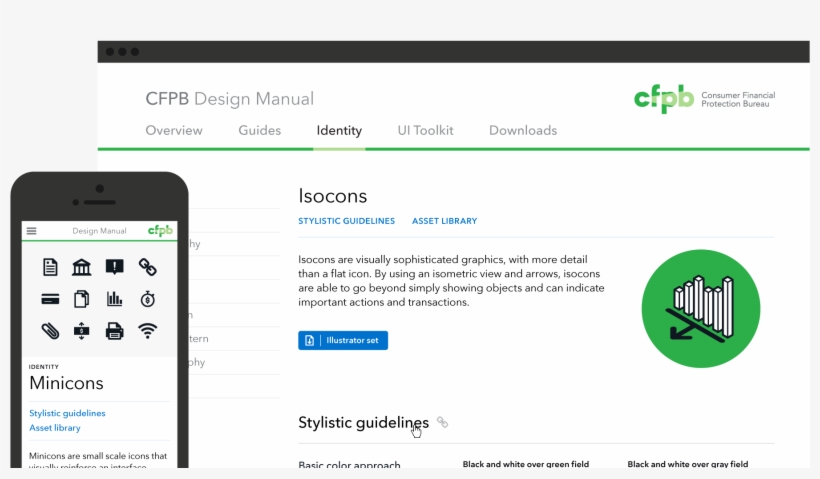The image size is (820, 479).
Task: Click anchor link icon beside Stylistic guidelines heading
Action: coord(442,423)
